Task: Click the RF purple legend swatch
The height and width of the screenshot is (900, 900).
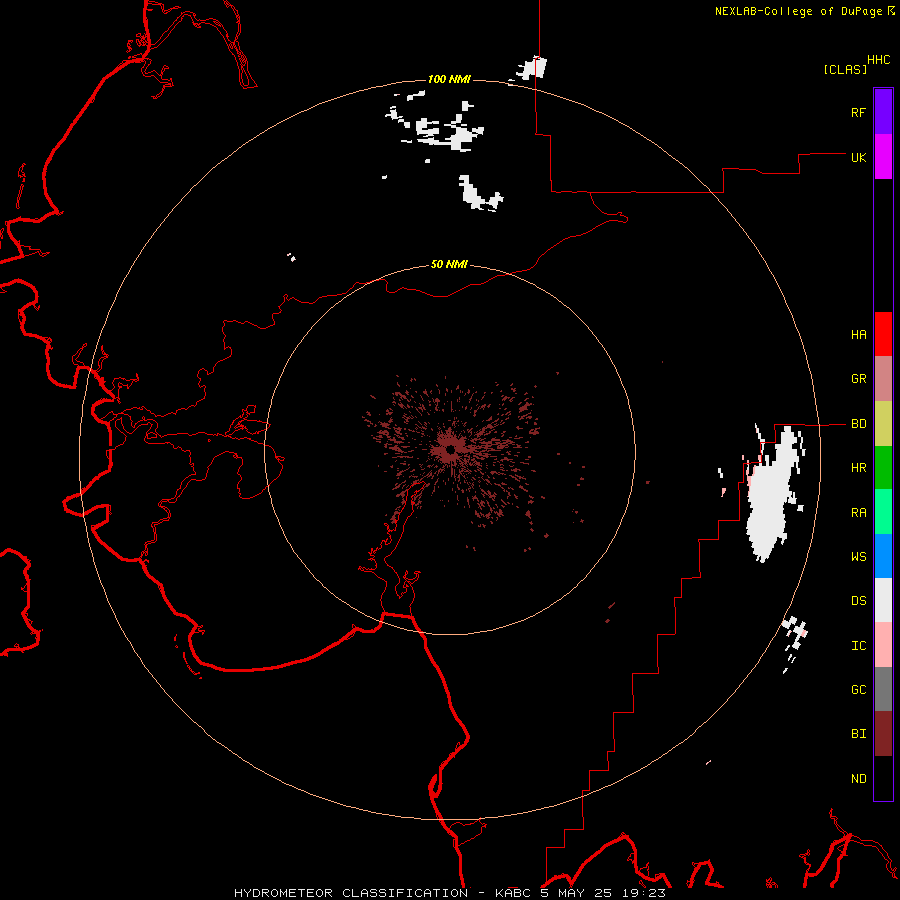Action: pyautogui.click(x=883, y=112)
